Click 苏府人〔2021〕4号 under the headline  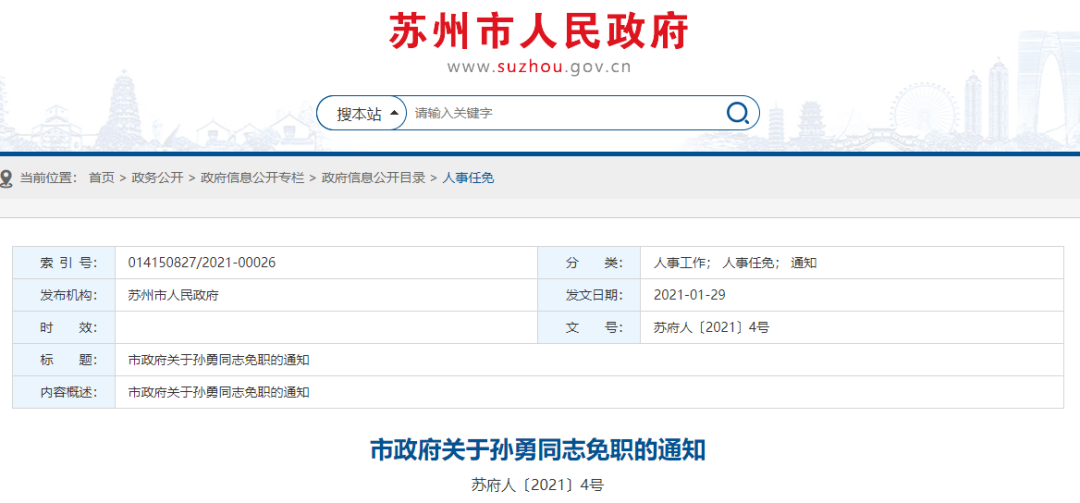pyautogui.click(x=537, y=486)
